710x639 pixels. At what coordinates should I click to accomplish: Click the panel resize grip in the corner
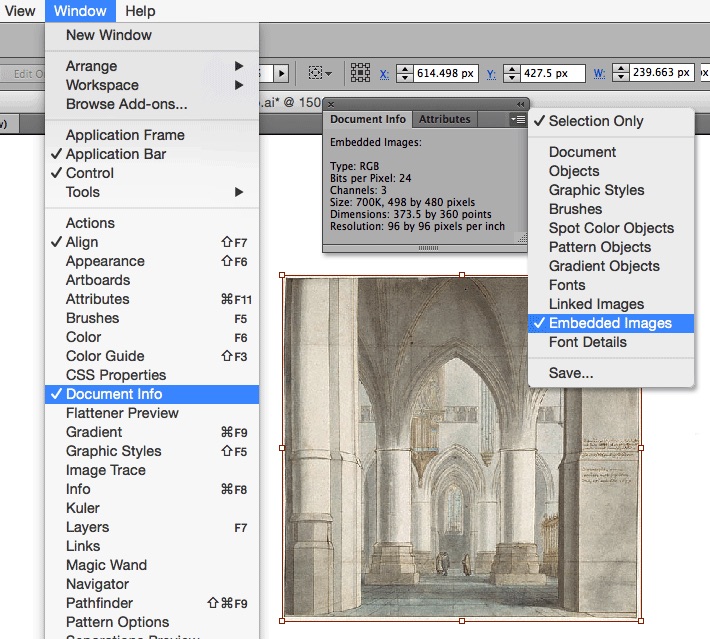(520, 239)
